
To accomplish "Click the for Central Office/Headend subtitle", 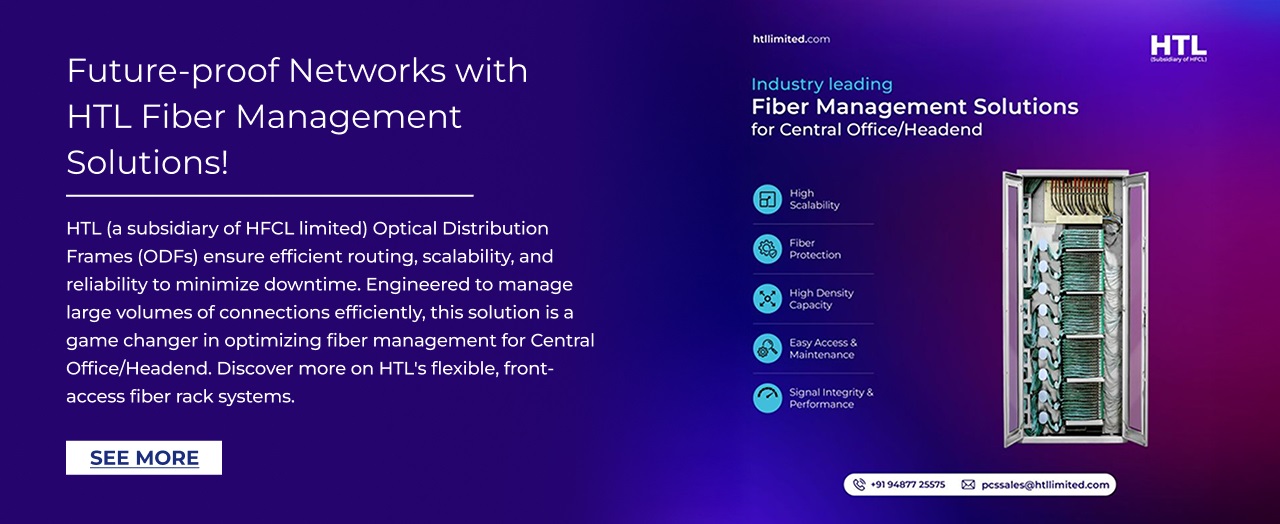I will pyautogui.click(x=867, y=130).
